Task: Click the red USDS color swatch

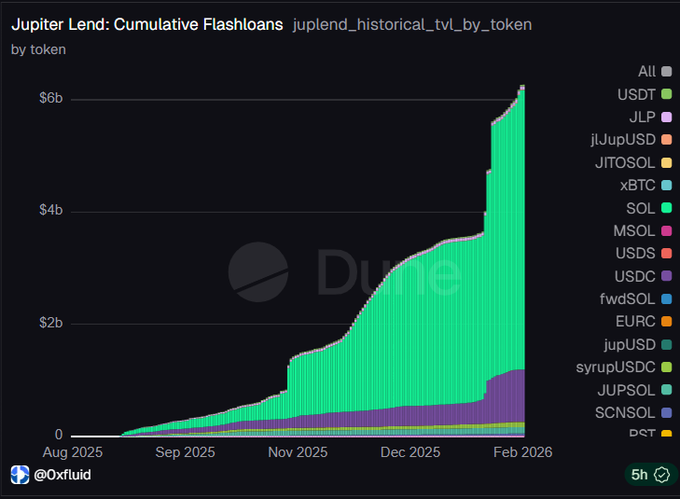Action: 666,253
